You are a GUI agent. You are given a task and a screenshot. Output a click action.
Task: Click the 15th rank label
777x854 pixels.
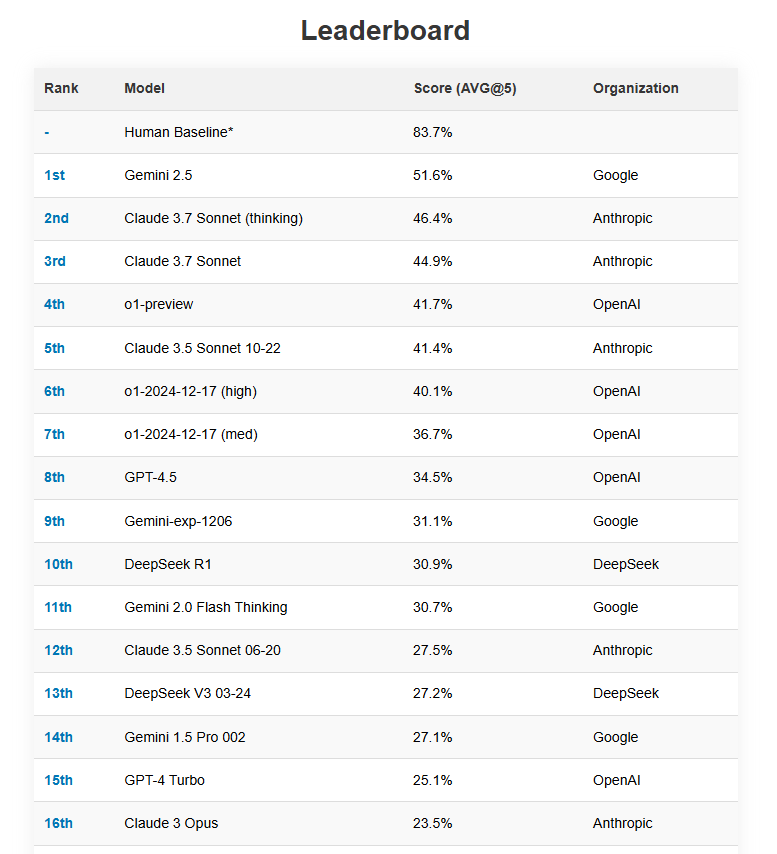click(58, 781)
